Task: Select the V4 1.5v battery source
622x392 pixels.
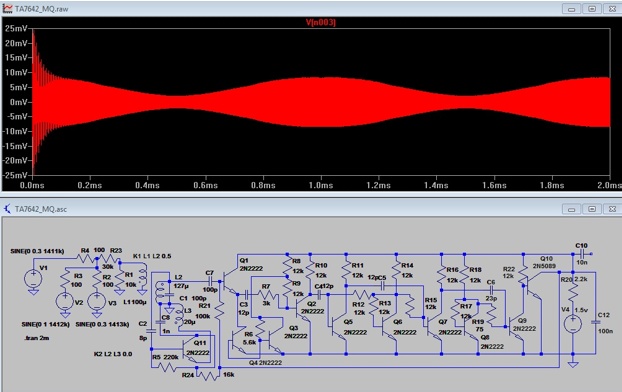Action: tap(573, 324)
